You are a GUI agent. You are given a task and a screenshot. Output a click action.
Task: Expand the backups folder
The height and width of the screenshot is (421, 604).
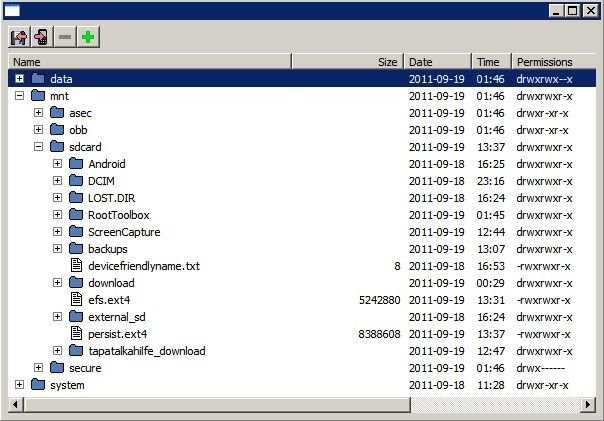(57, 248)
